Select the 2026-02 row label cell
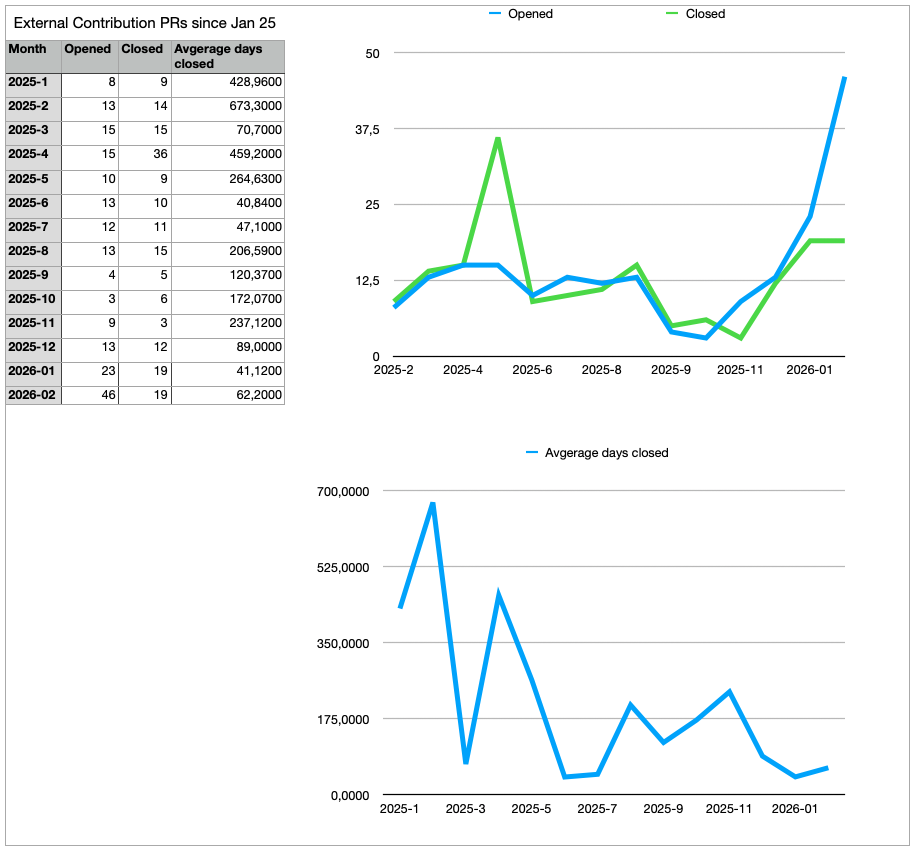This screenshot has width=913, height=850. click(33, 395)
